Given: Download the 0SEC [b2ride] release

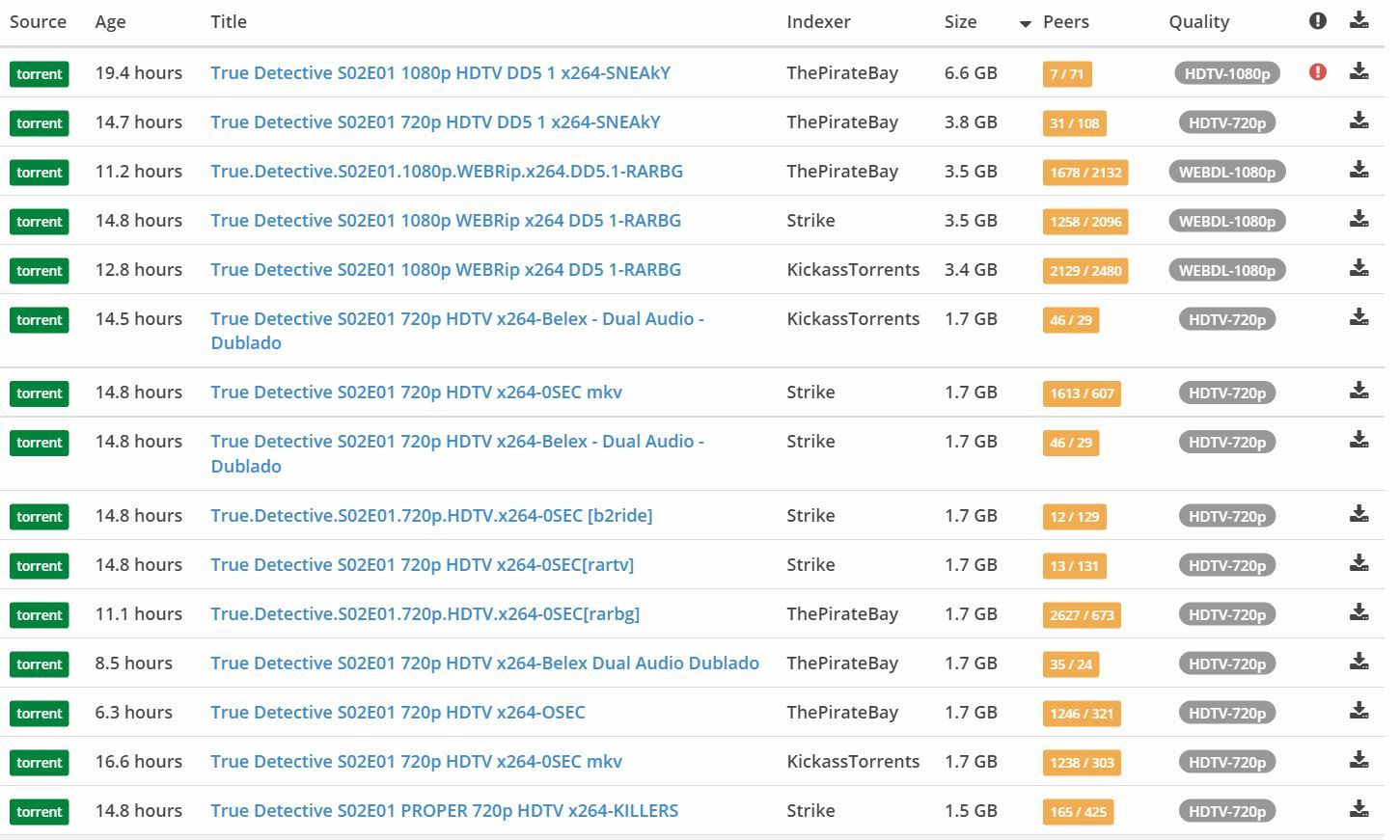Looking at the screenshot, I should coord(1359,514).
